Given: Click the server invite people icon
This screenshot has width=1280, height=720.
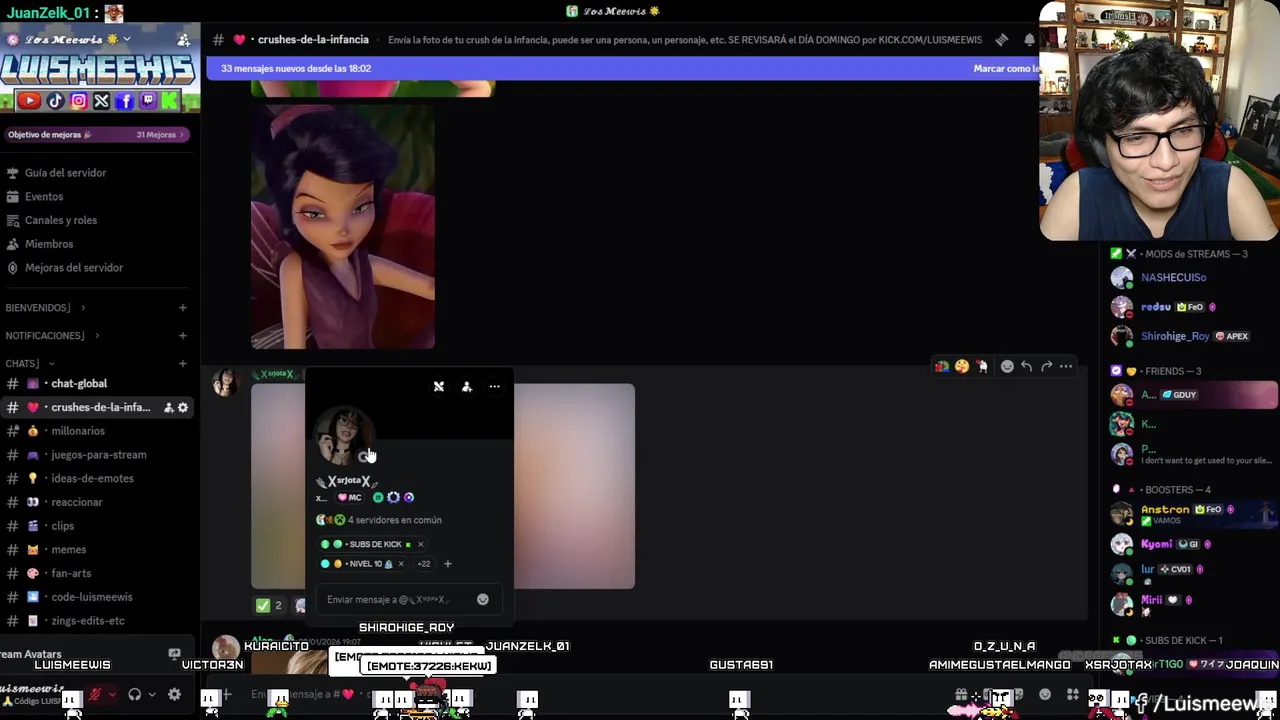Looking at the screenshot, I should pos(184,40).
